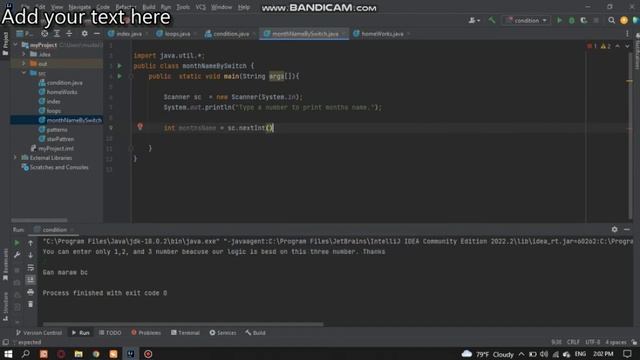Run with Coverage icon in top toolbar

point(584,20)
